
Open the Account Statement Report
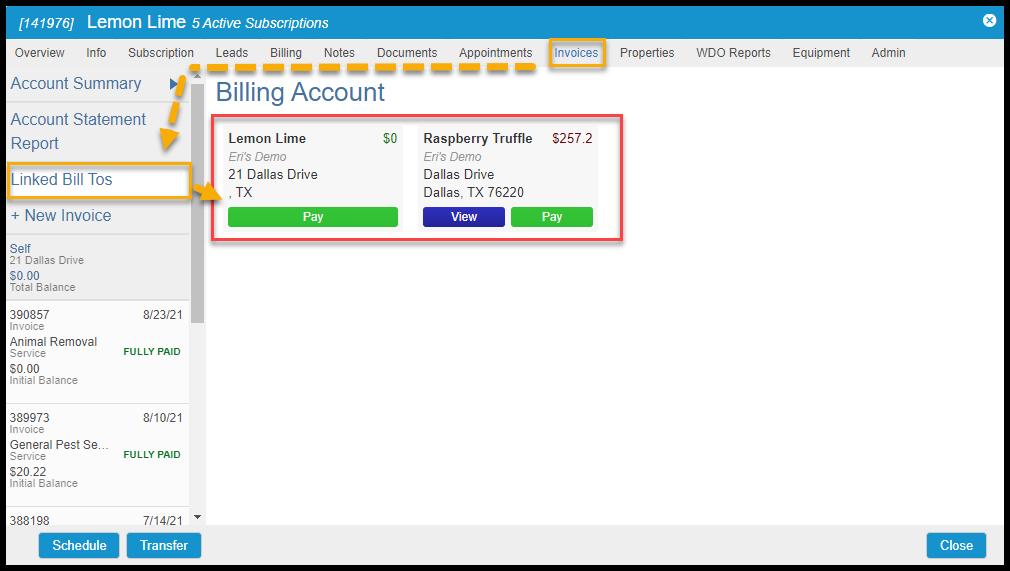pyautogui.click(x=78, y=131)
